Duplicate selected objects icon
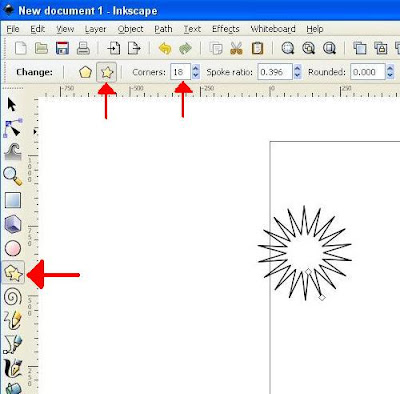 360,48
